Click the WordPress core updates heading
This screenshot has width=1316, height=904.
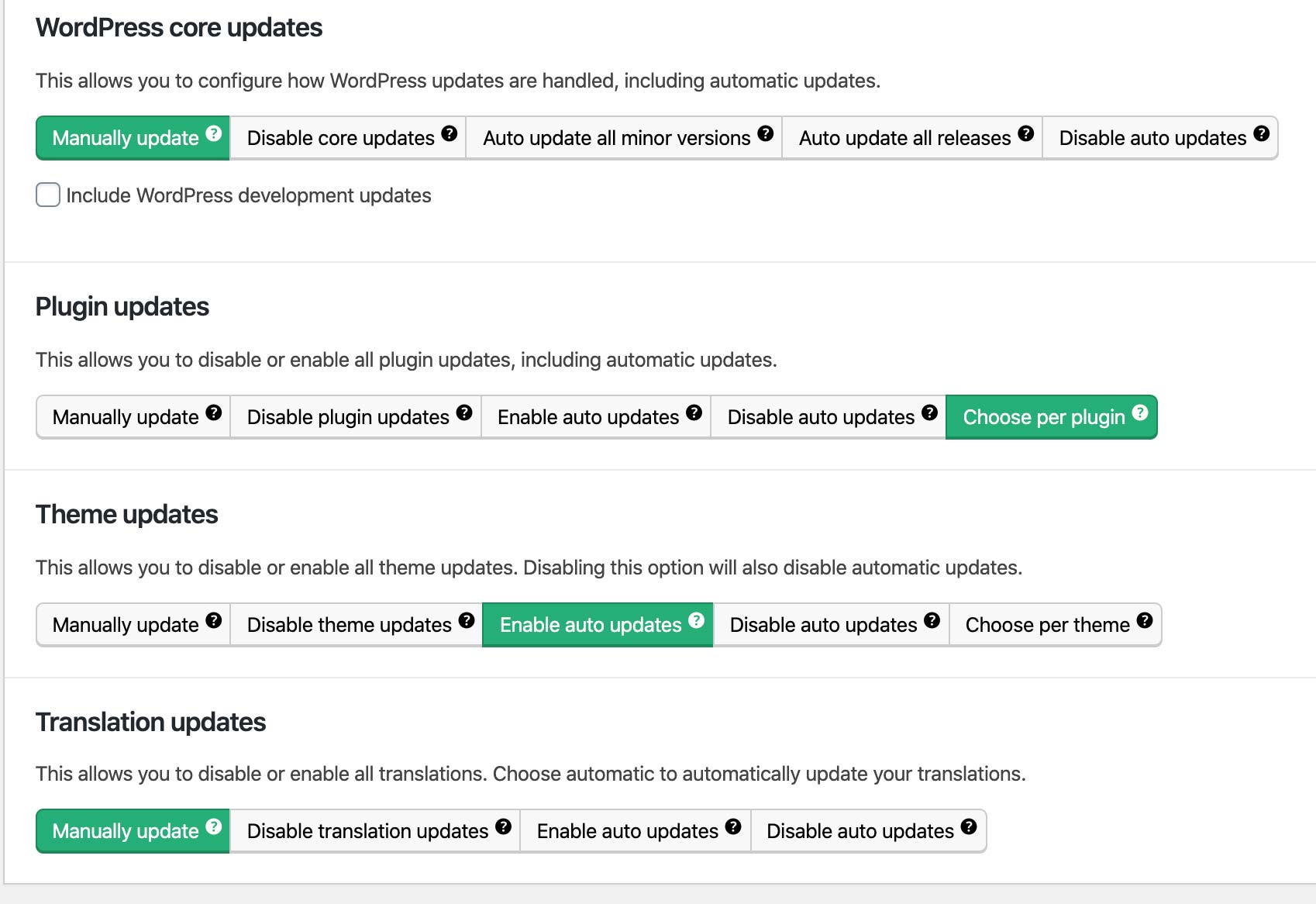(x=179, y=28)
